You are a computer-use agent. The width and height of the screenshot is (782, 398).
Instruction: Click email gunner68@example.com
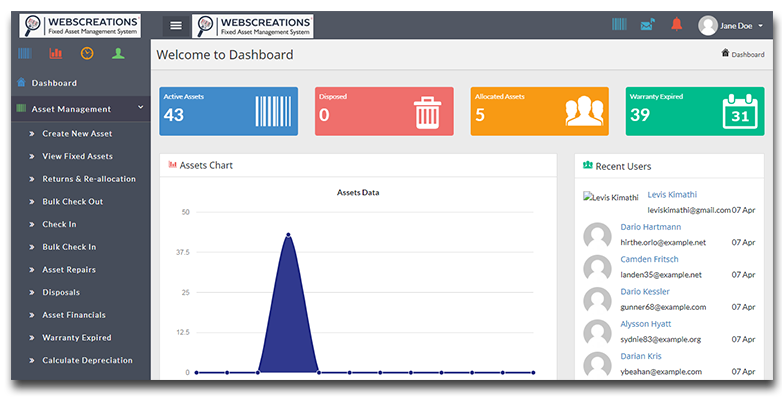pos(663,307)
